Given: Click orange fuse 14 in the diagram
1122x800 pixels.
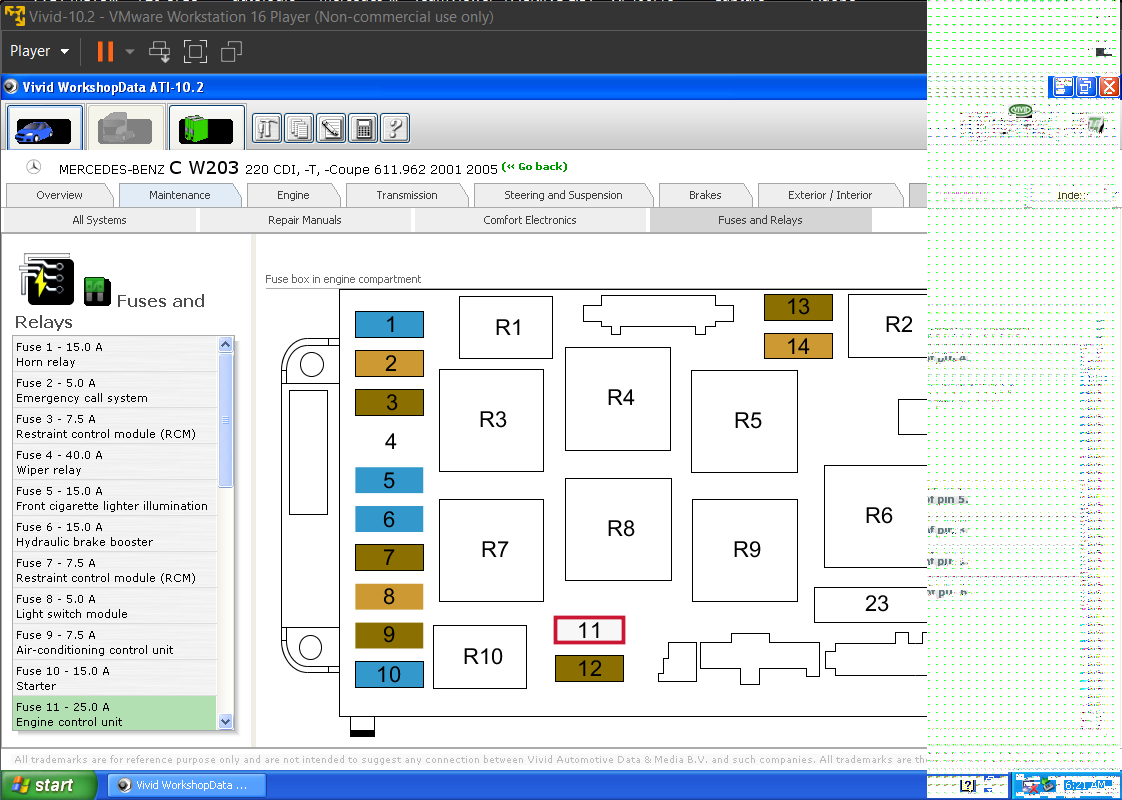Looking at the screenshot, I should click(x=799, y=346).
